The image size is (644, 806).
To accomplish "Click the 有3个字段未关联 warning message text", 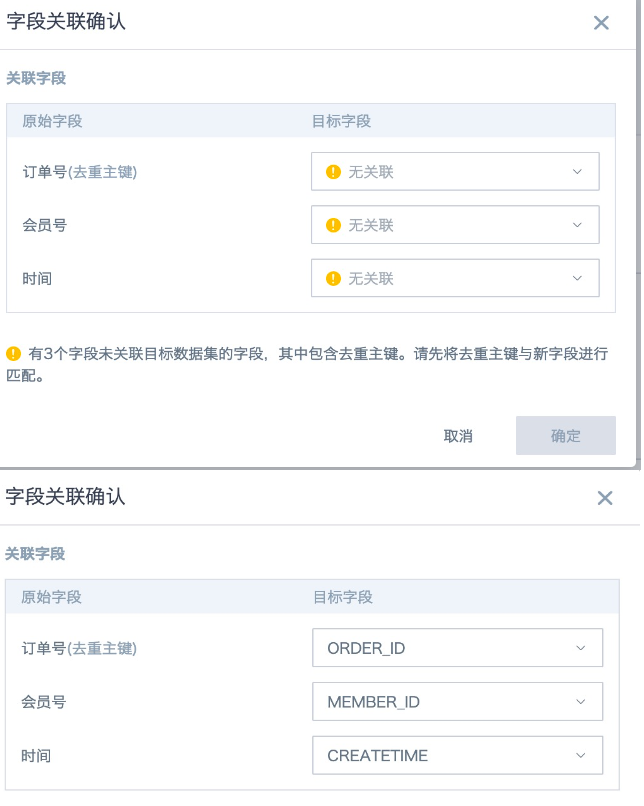I will 307,364.
